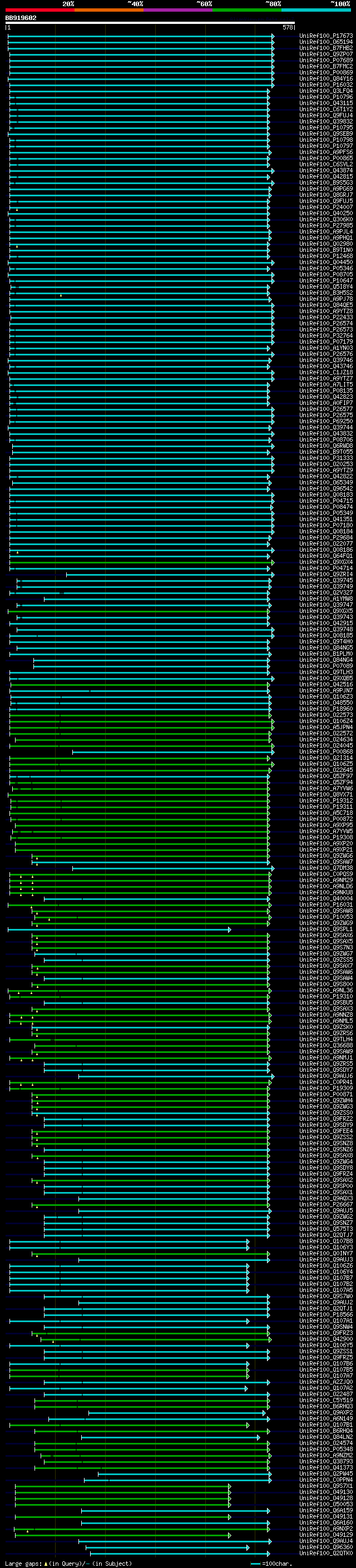The image size is (356, 1568).
Task: Select the UniRef100_P00869 label
Action: 326,72
